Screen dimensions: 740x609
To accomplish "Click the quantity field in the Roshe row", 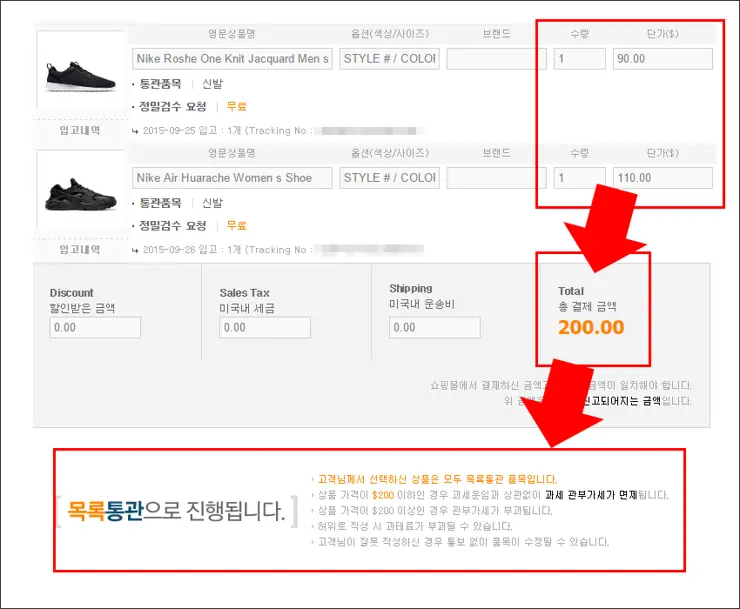I will 579,59.
